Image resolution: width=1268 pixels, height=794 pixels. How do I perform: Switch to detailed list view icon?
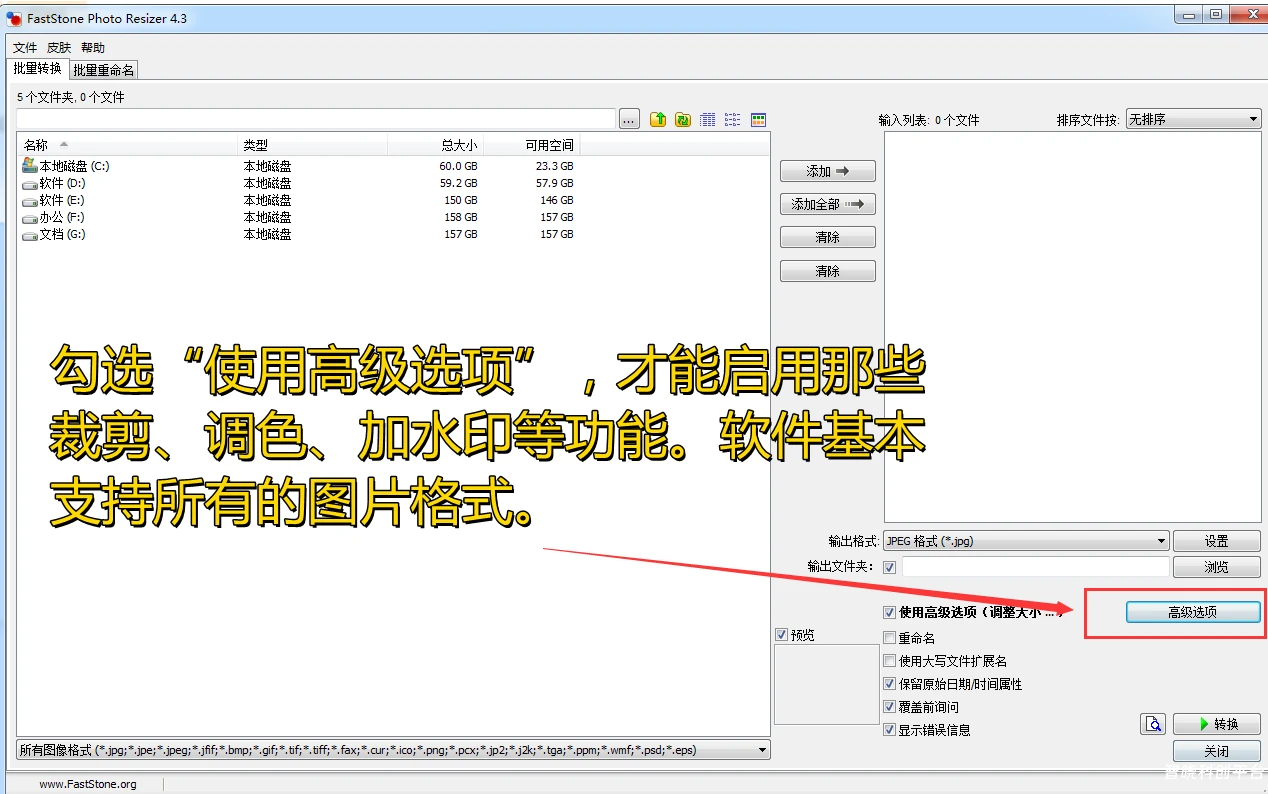707,119
